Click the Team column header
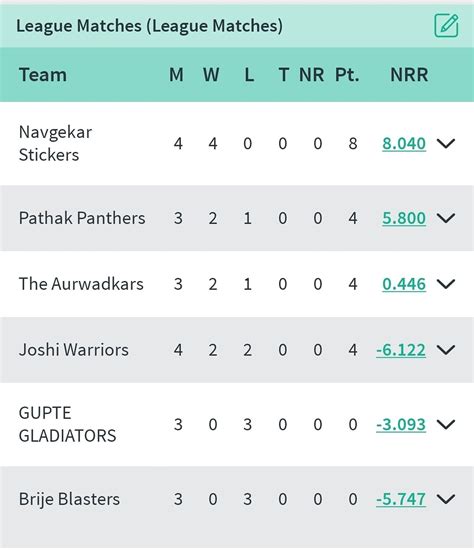Screen dimensions: 474x551 43,74
